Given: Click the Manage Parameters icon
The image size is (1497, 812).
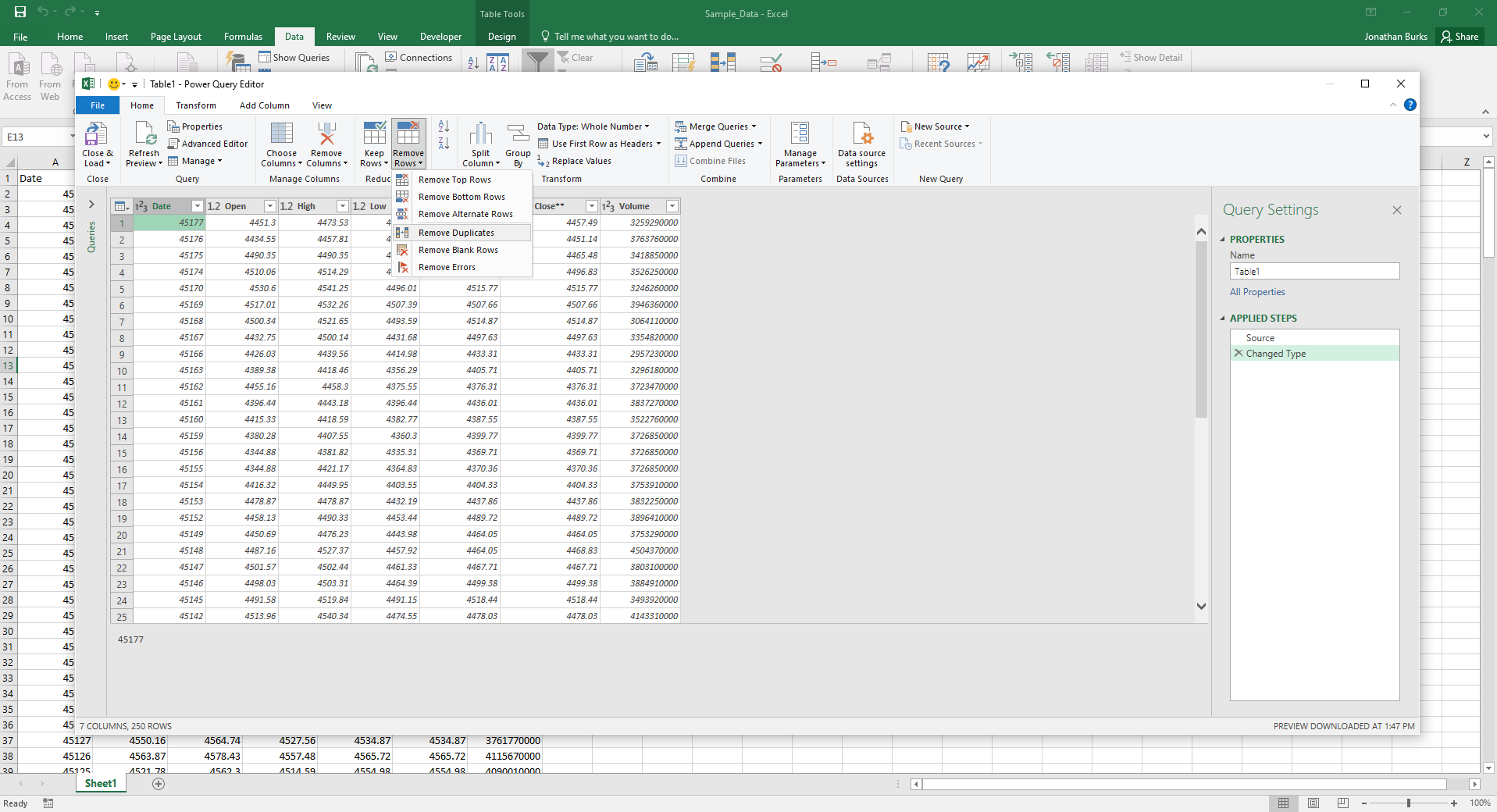Looking at the screenshot, I should pyautogui.click(x=800, y=134).
